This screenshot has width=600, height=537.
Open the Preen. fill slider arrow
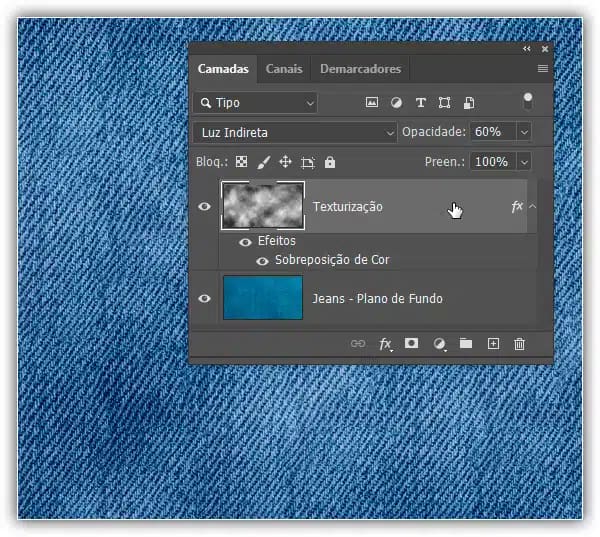pyautogui.click(x=524, y=162)
